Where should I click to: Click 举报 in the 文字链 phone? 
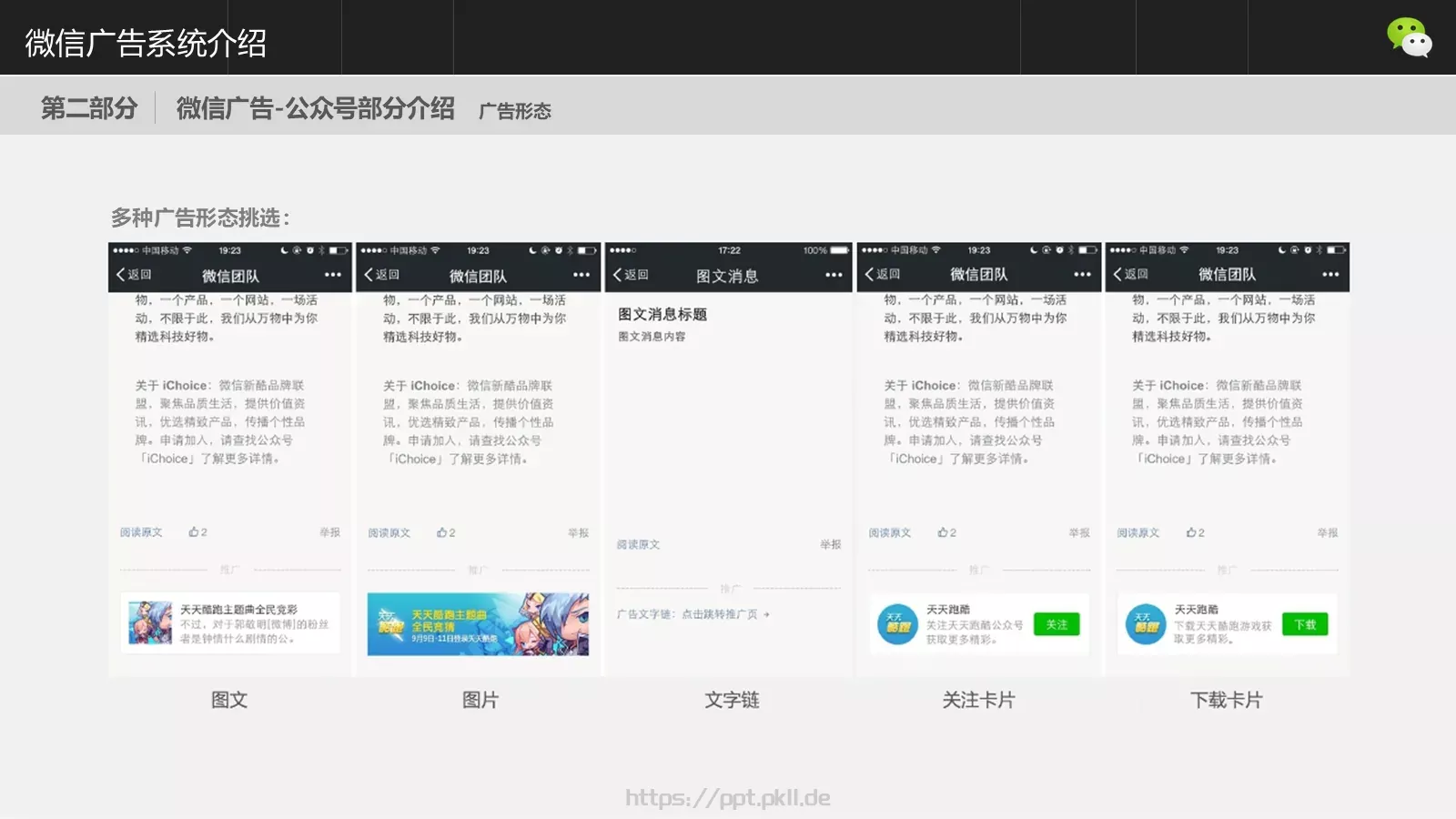(831, 544)
